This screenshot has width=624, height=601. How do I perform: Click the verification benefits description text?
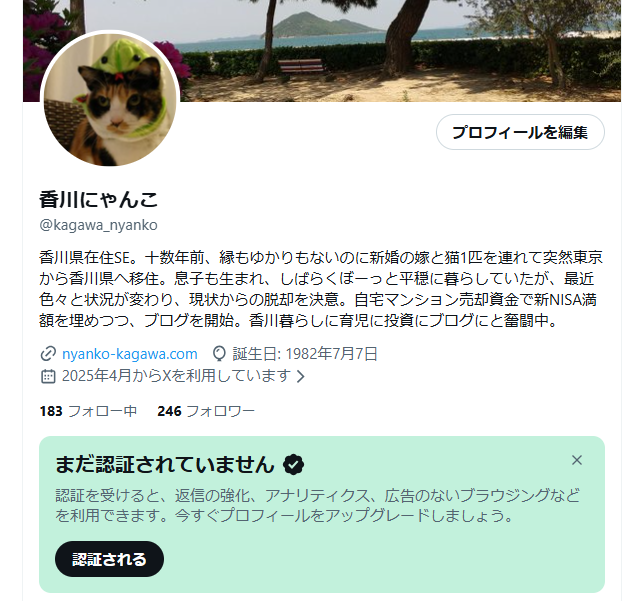point(318,505)
